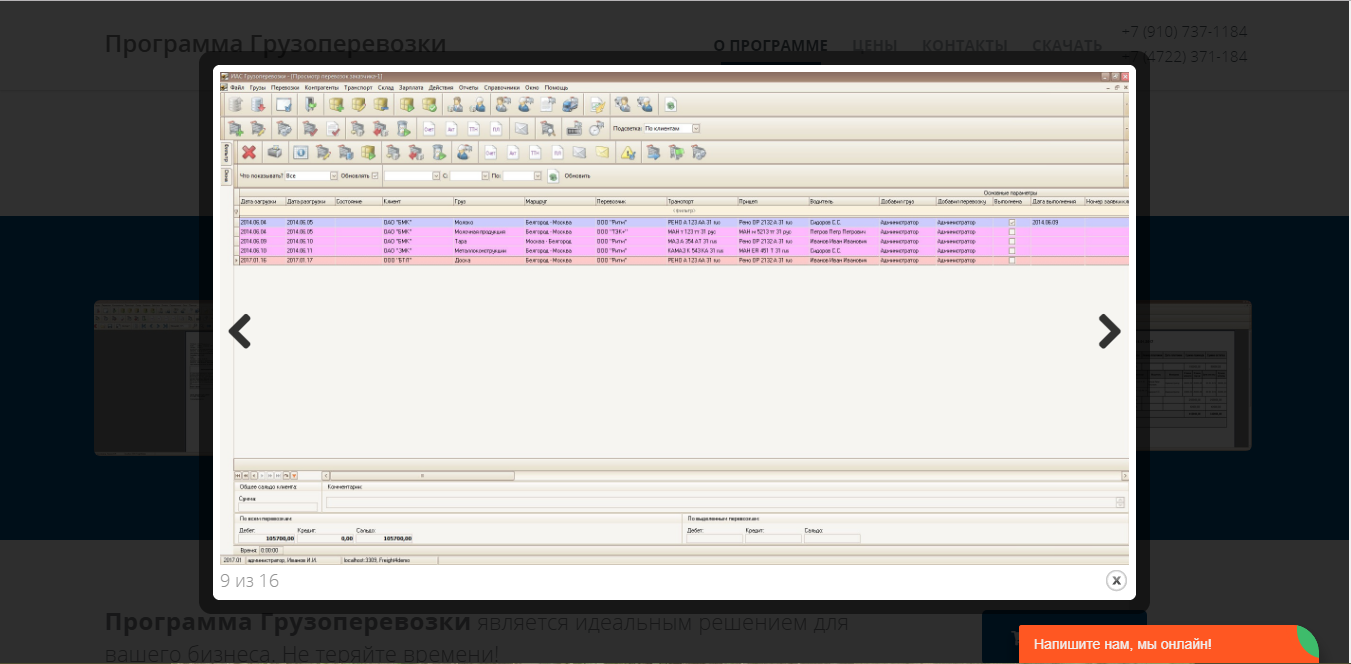Go to the next lightbox image
Screen dimensions: 1351x664
pos(1109,331)
